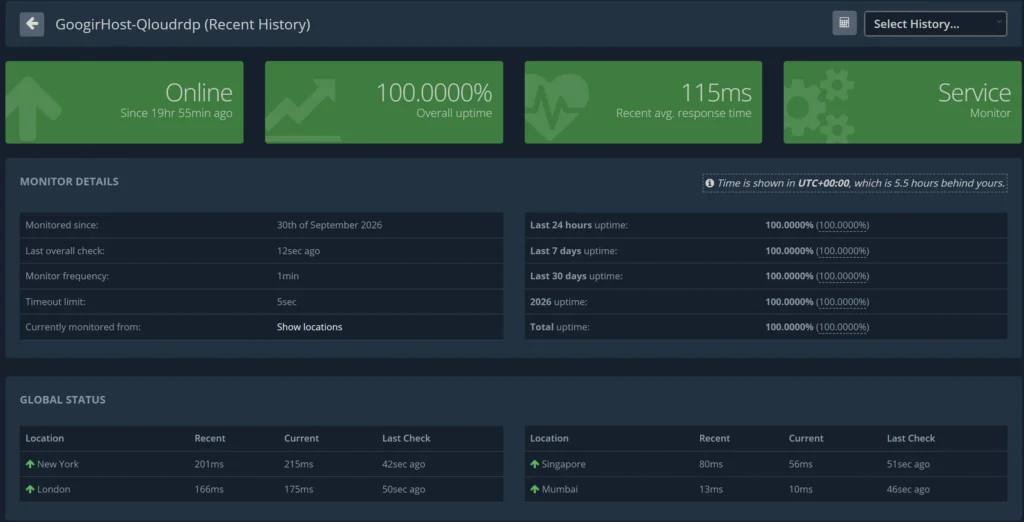Click the back arrow button

tap(32, 24)
